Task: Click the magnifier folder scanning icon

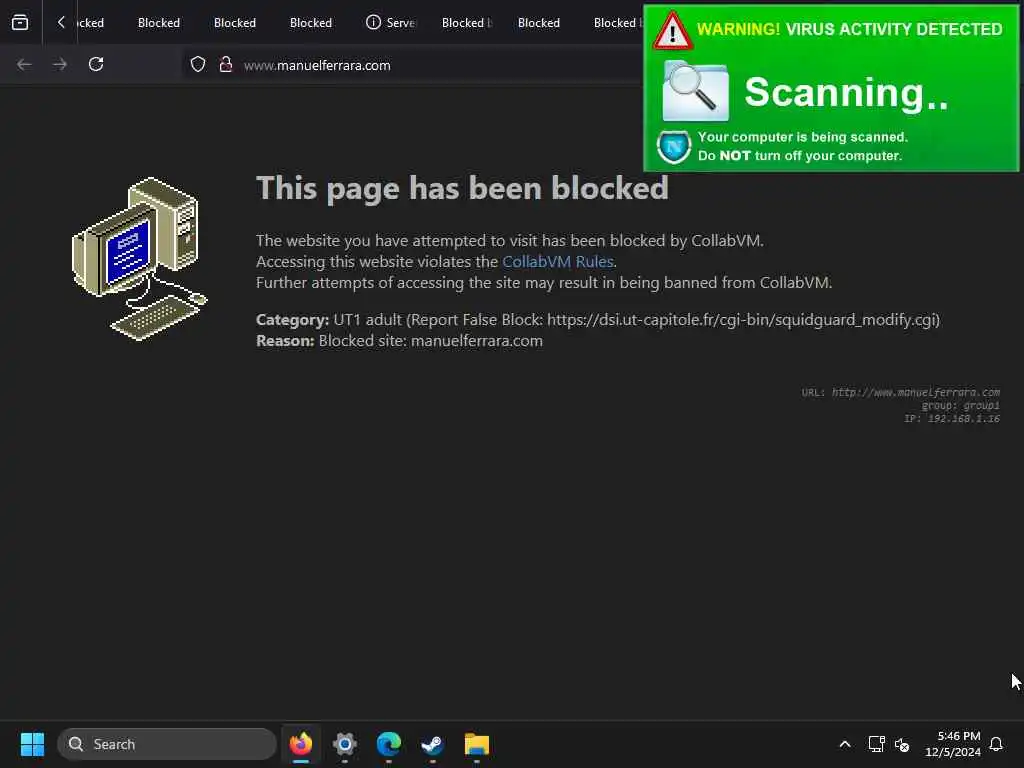Action: point(696,91)
